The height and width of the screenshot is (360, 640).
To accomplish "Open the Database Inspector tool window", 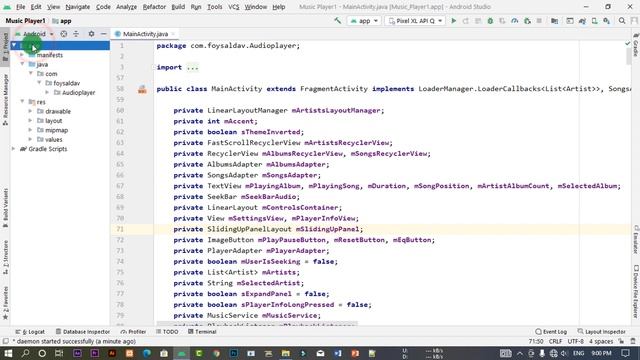I will (x=83, y=332).
